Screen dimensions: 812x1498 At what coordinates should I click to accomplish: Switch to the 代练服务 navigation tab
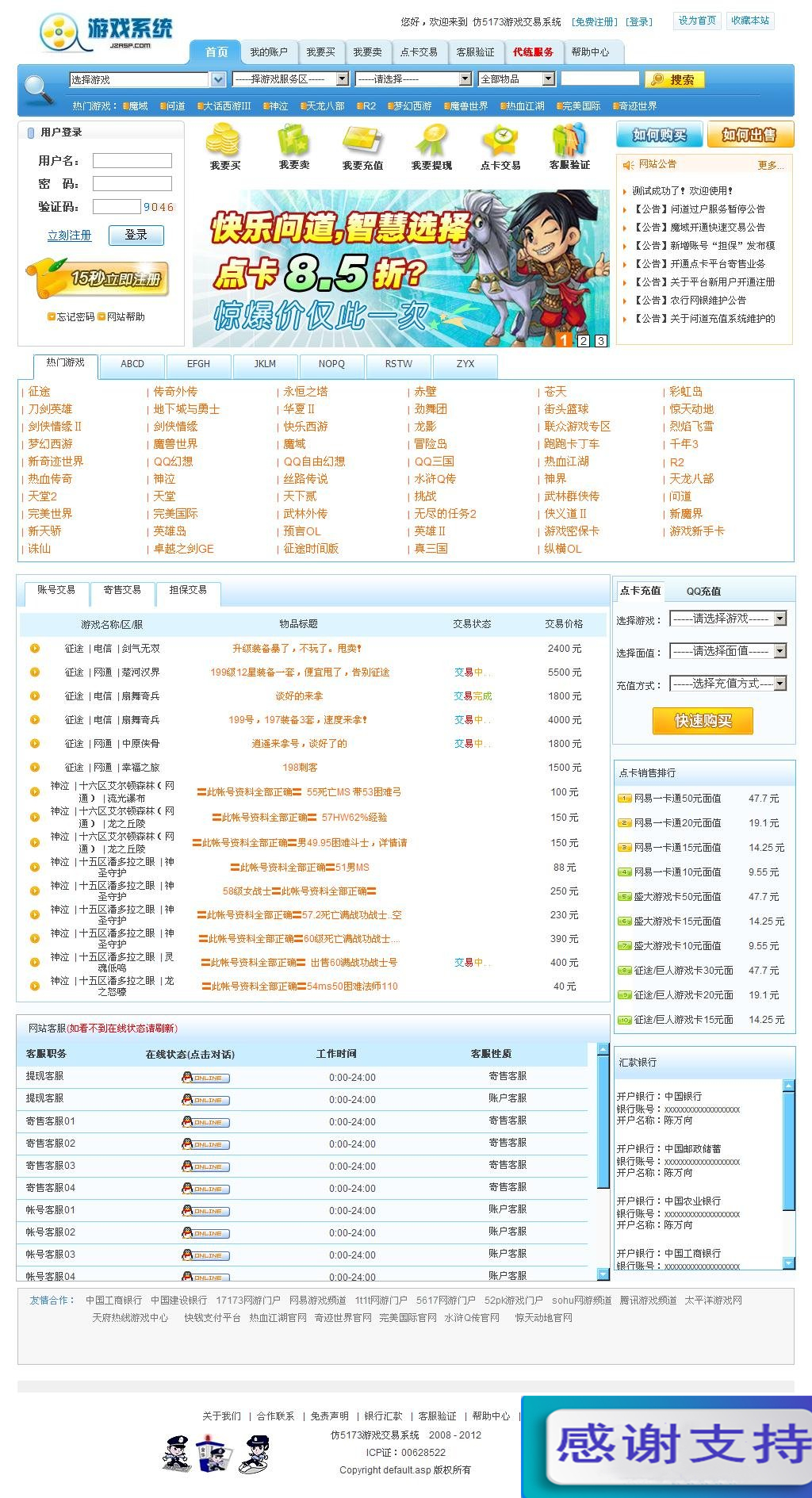[533, 52]
